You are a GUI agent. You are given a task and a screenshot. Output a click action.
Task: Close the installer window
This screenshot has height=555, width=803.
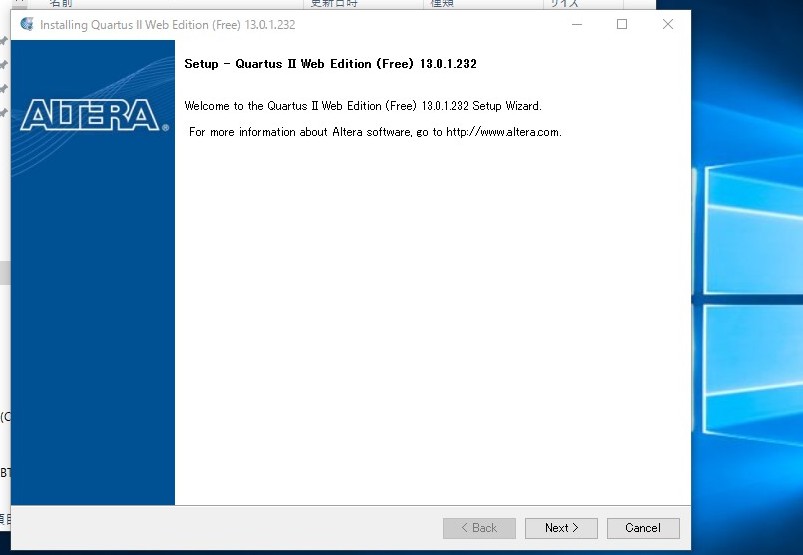click(667, 24)
